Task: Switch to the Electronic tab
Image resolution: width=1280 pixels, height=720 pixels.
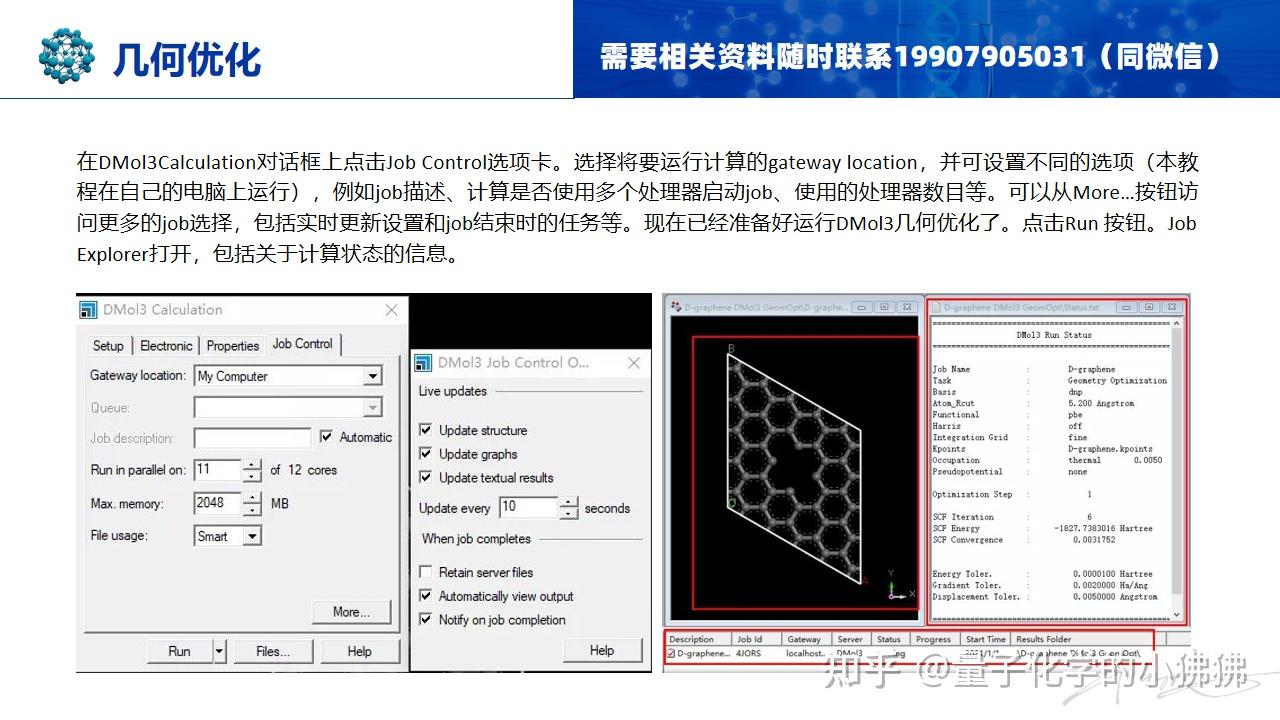Action: pyautogui.click(x=166, y=345)
